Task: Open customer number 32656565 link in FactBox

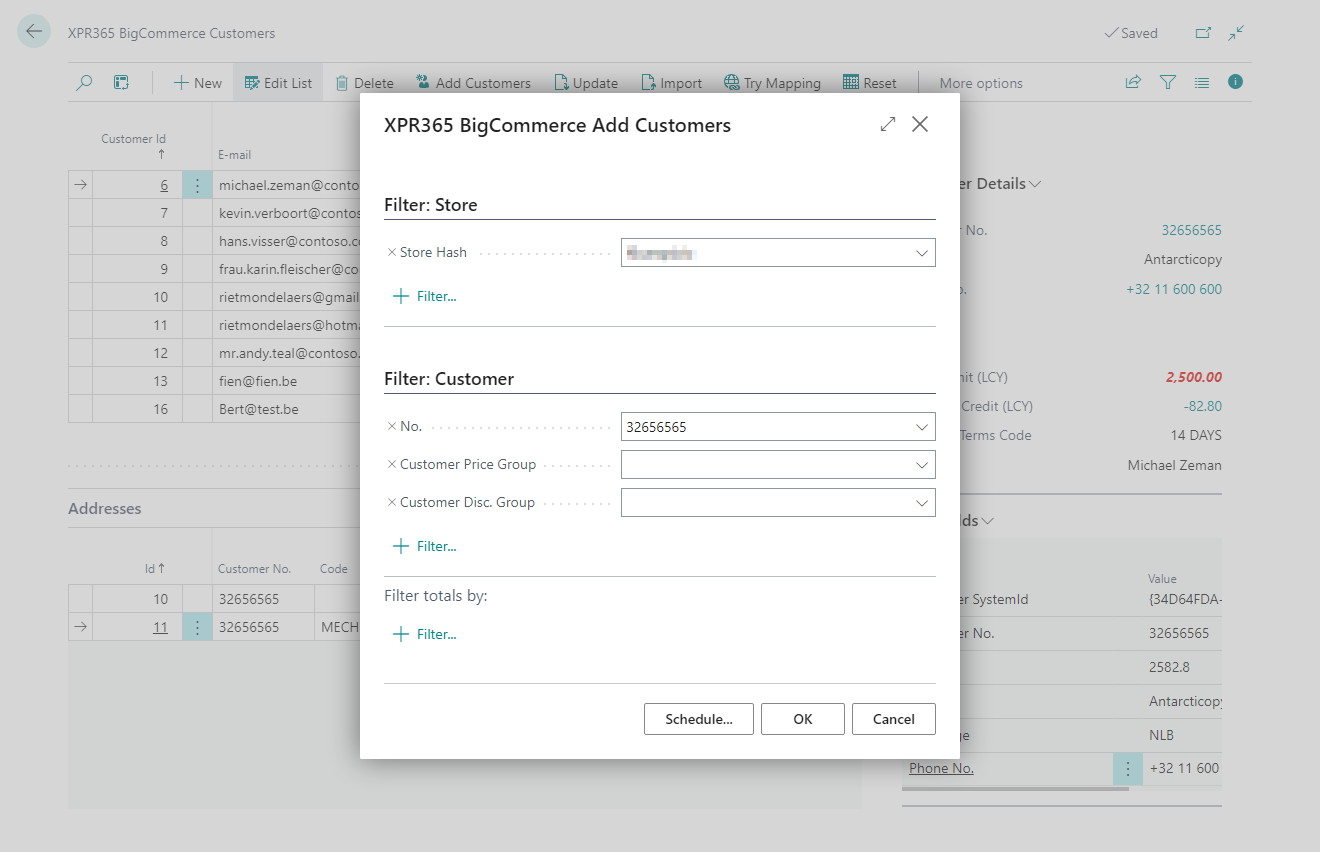Action: click(x=1191, y=230)
